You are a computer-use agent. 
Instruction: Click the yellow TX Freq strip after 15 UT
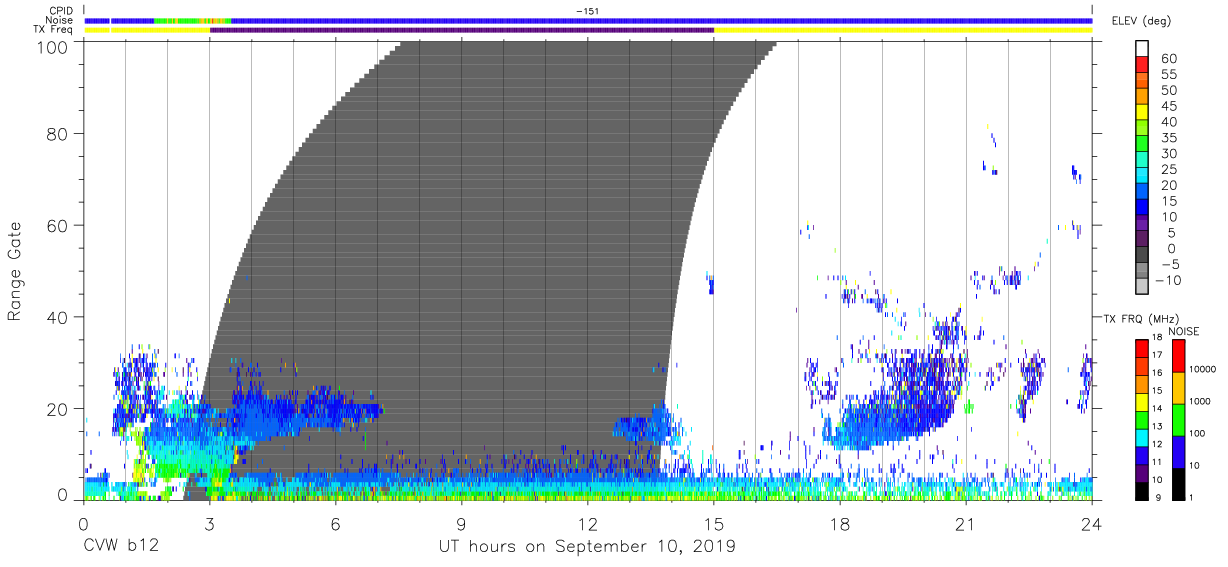(x=903, y=30)
